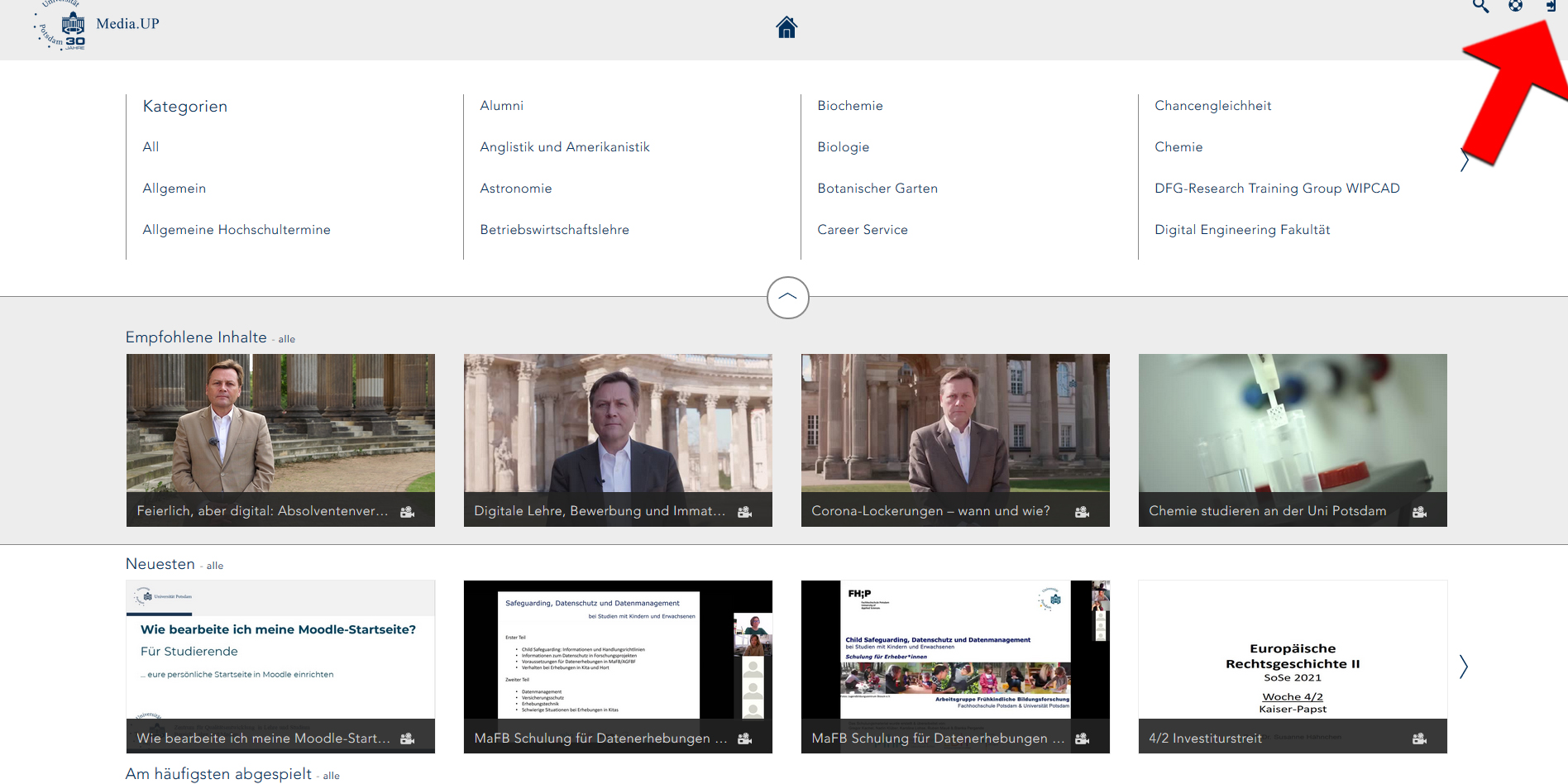Click video icon on Corona-Lockerungen card

[x=1082, y=512]
